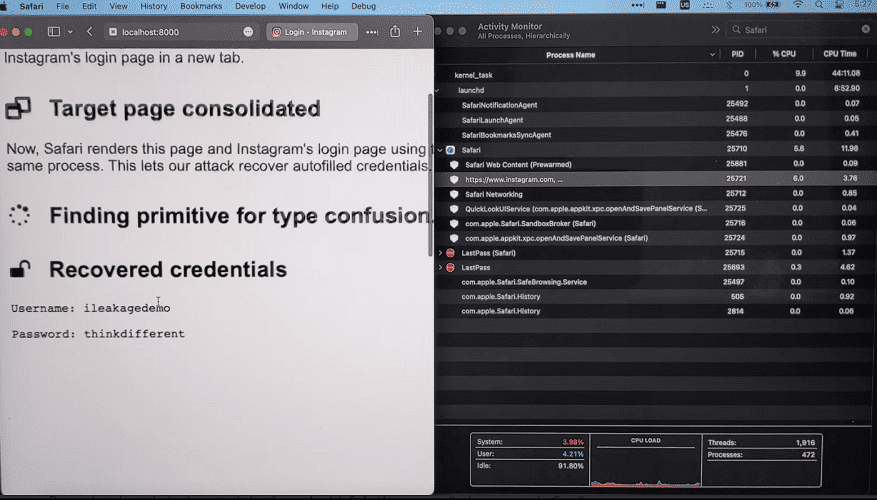Sort by PID column header
Image resolution: width=877 pixels, height=500 pixels.
737,54
